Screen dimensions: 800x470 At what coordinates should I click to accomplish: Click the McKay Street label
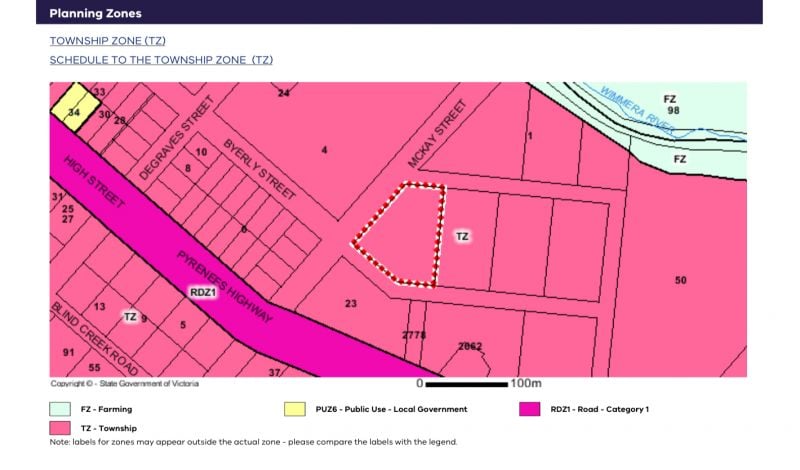pyautogui.click(x=437, y=134)
